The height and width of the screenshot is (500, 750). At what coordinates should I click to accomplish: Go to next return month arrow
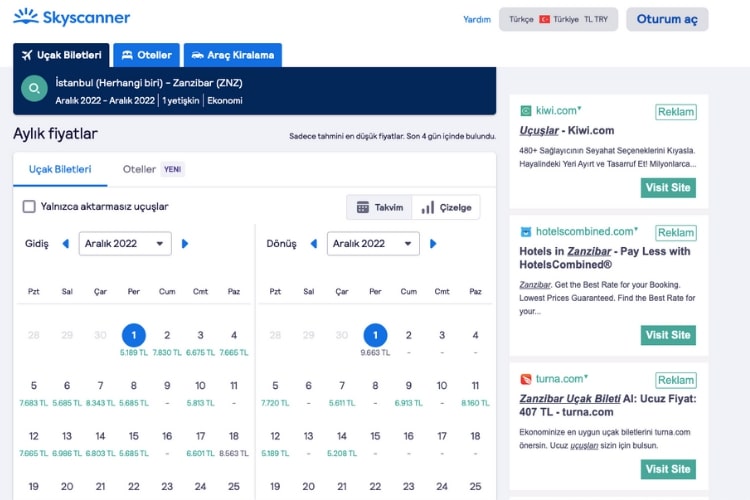[433, 244]
